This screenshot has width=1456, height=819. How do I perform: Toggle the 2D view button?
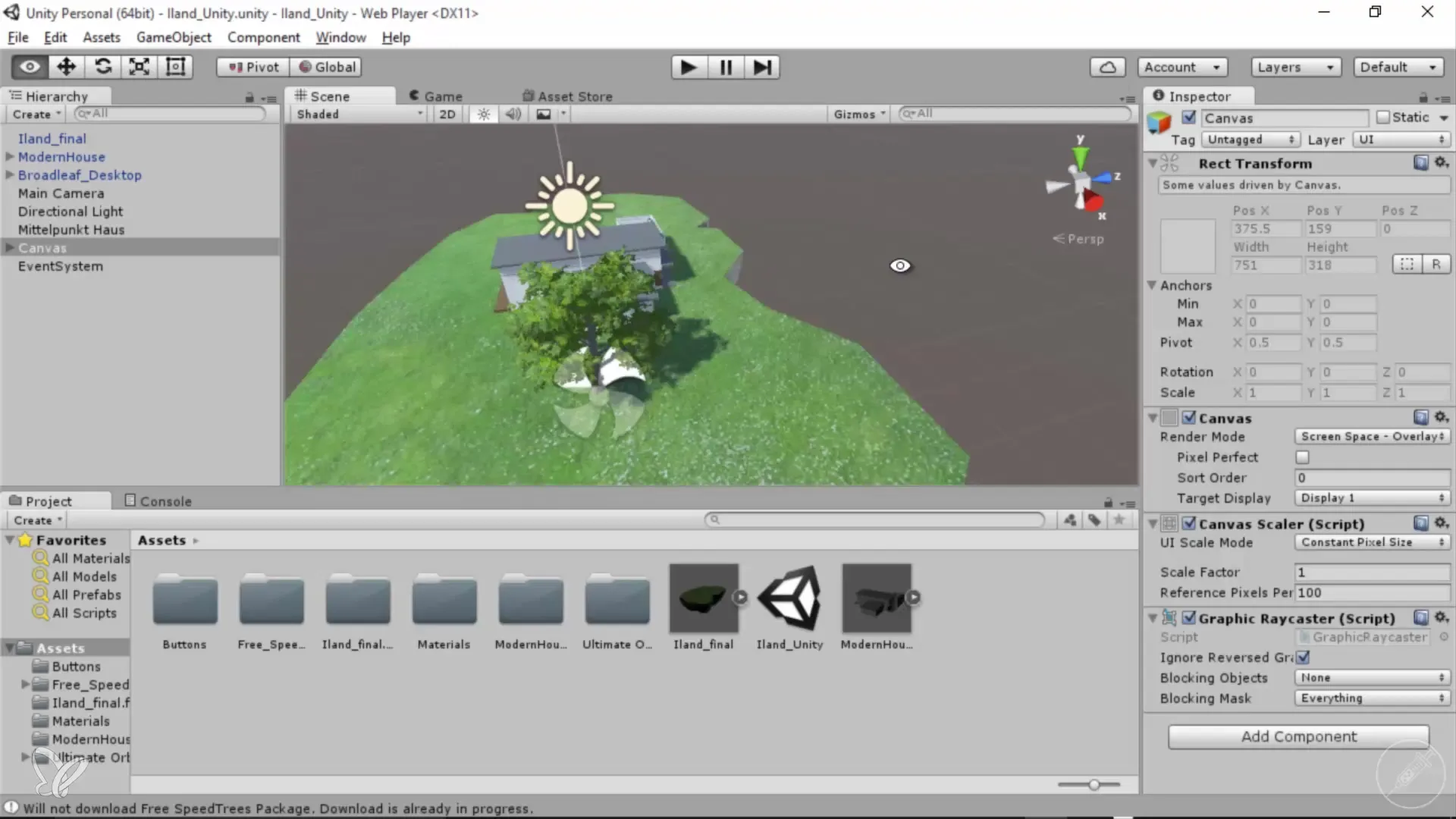tap(447, 115)
